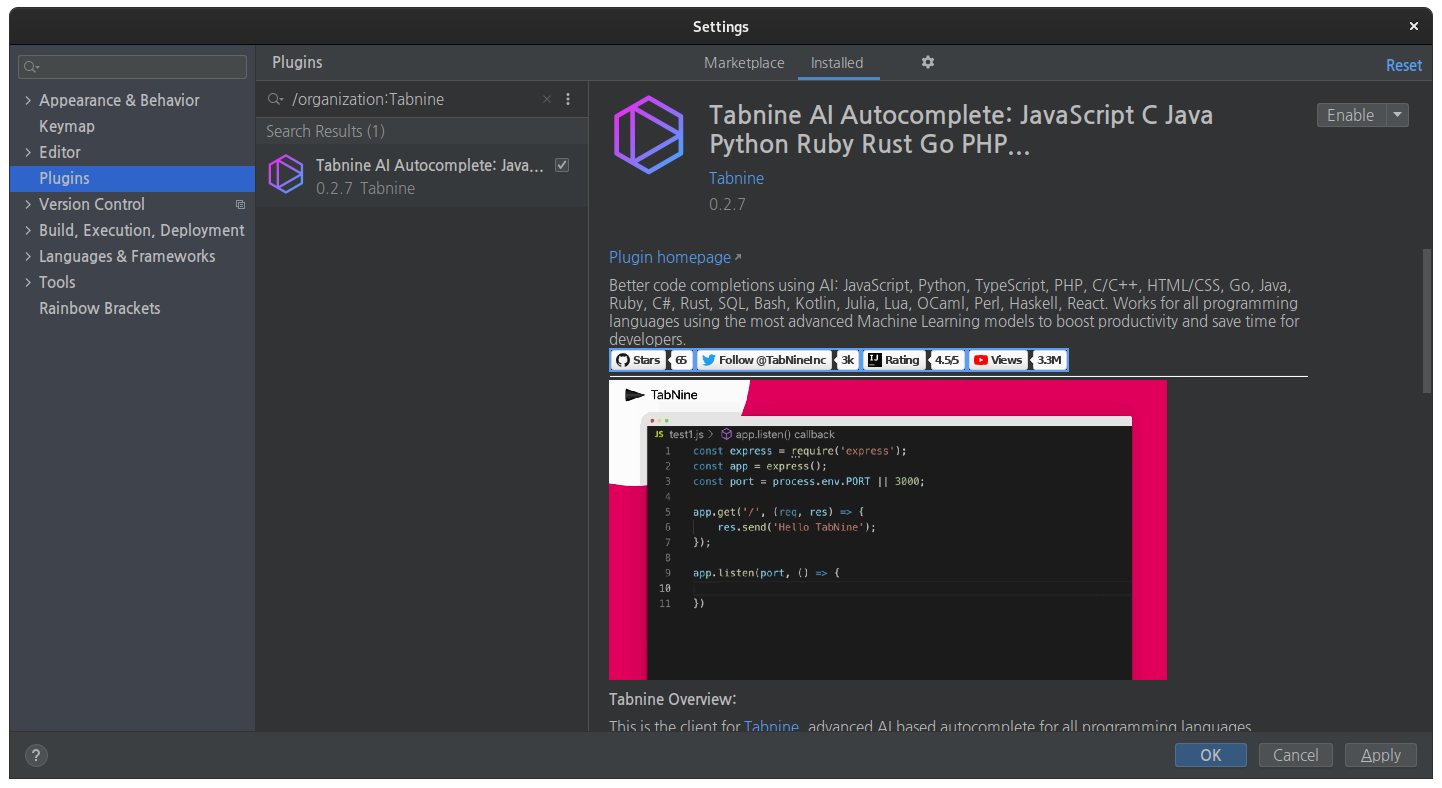
Task: Close the Settings dialog
Action: (1414, 26)
